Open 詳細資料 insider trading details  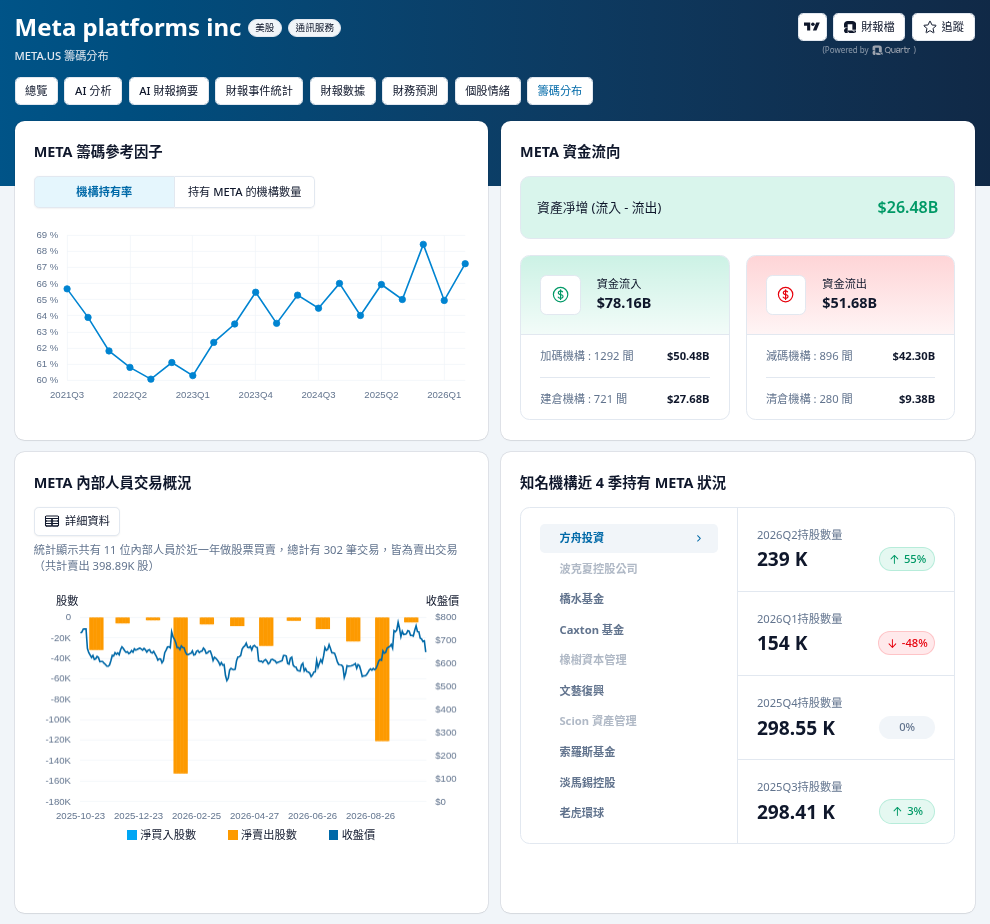pyautogui.click(x=77, y=521)
